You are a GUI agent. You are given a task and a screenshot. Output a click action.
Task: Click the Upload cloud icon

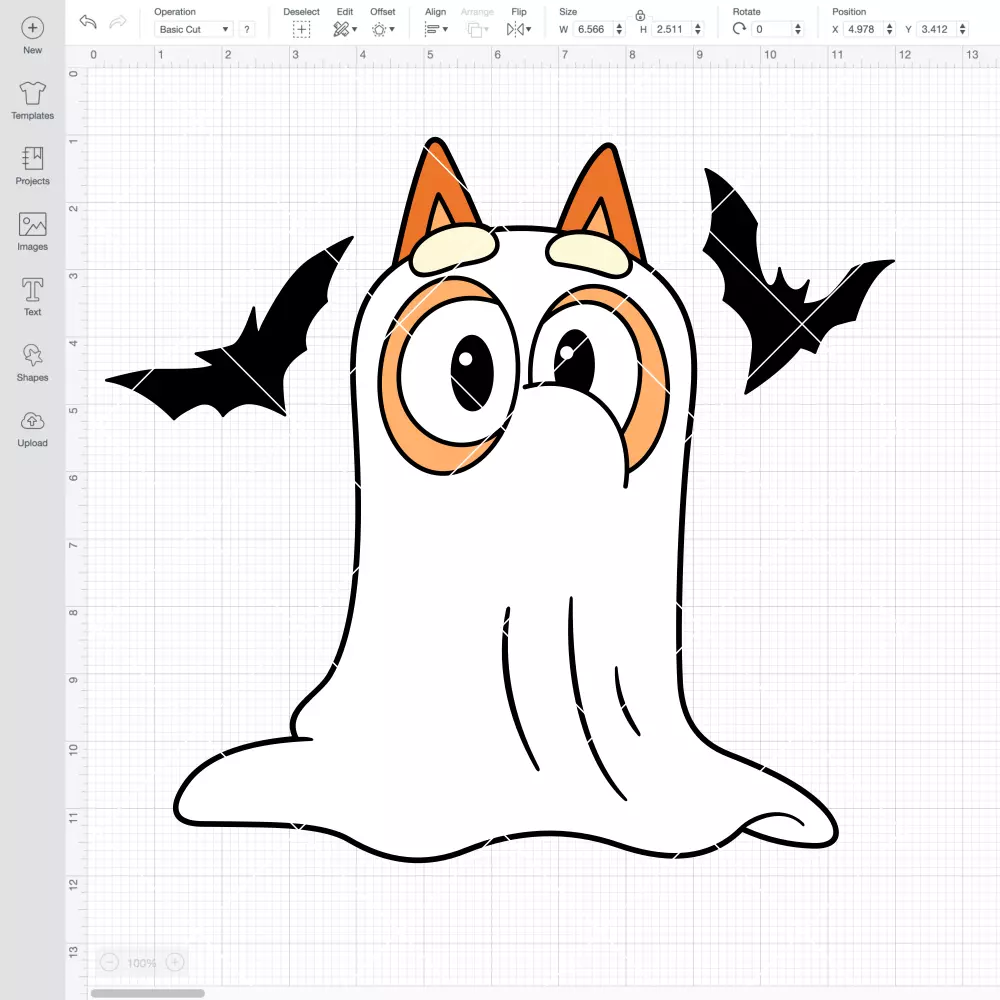pos(33,421)
